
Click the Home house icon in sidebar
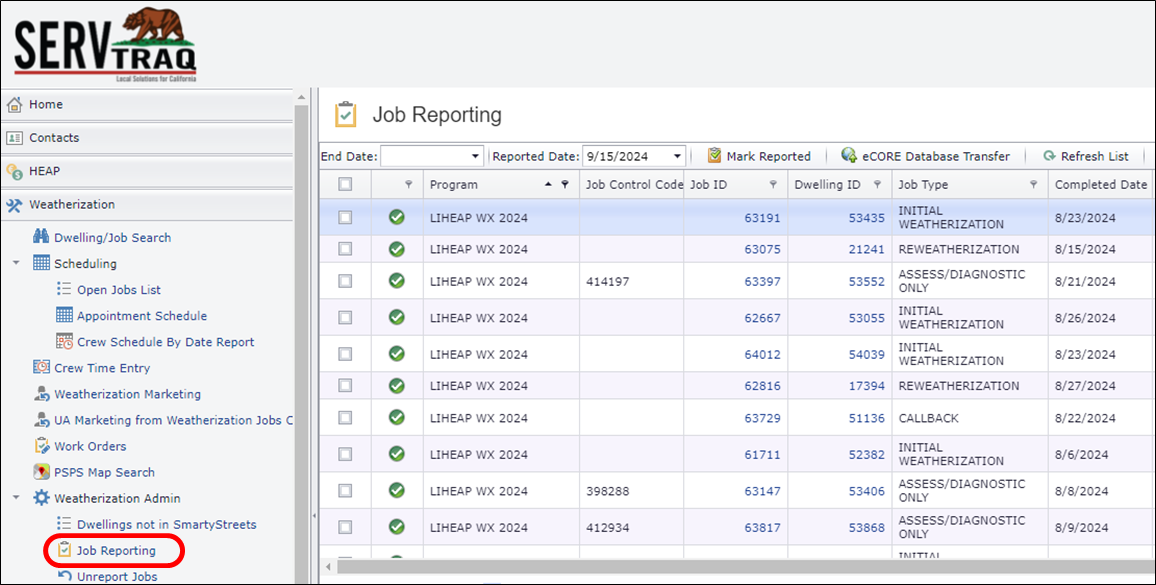(14, 105)
